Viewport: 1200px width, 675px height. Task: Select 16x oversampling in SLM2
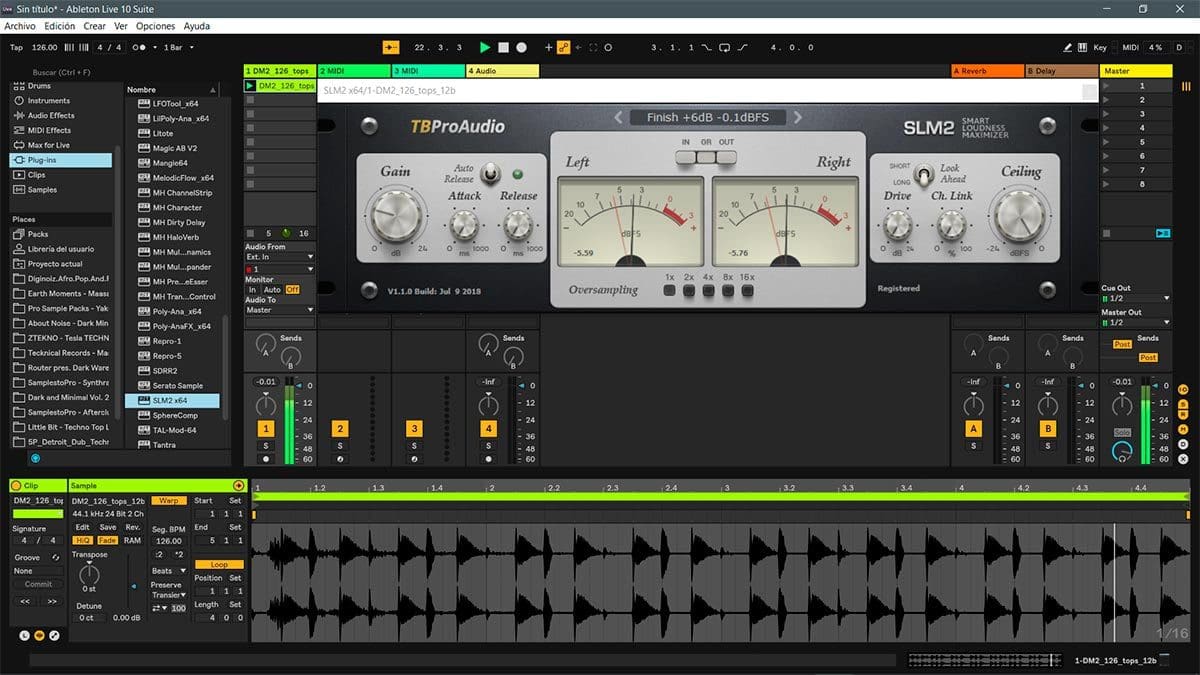[747, 291]
